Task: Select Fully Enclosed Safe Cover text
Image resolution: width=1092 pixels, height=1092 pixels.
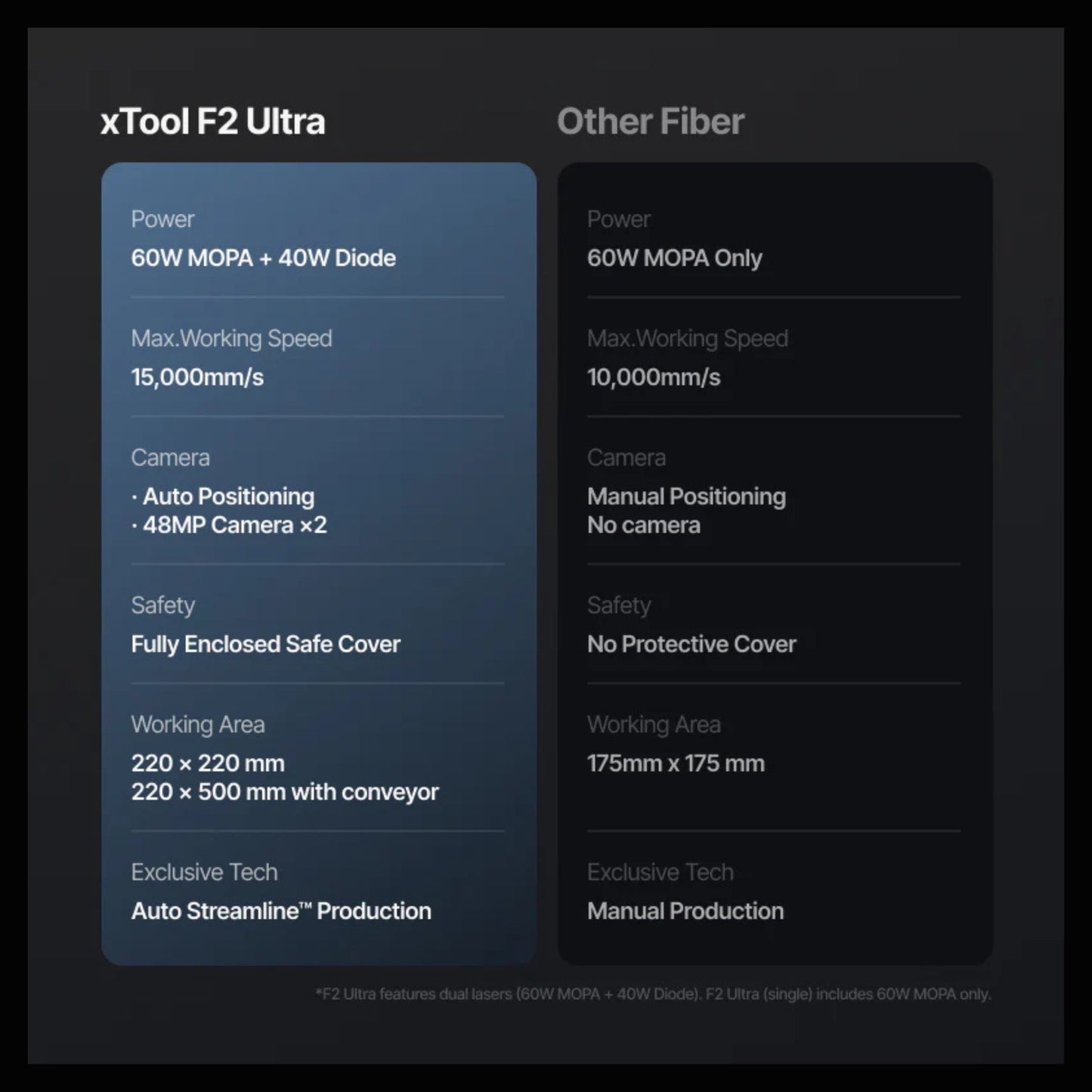Action: (266, 644)
